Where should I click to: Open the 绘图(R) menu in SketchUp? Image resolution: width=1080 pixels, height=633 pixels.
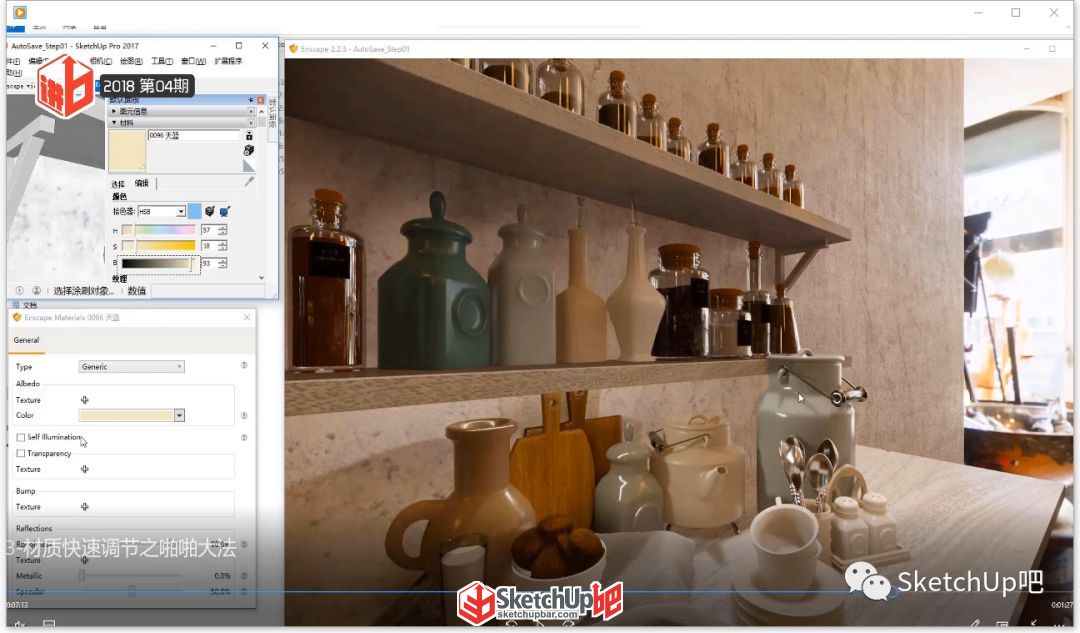tap(131, 61)
